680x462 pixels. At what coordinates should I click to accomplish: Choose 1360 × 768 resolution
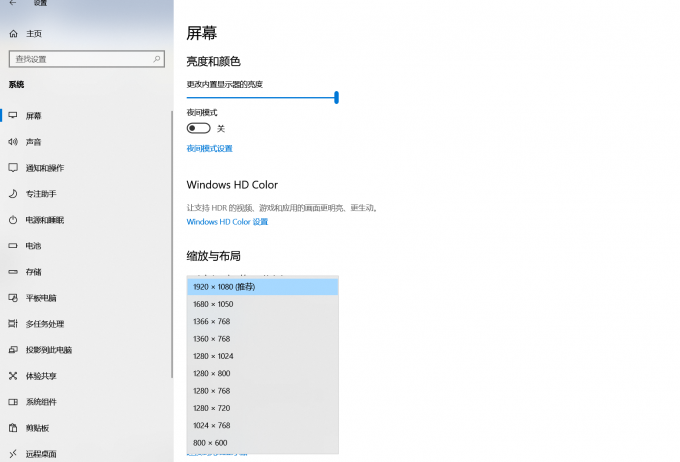point(262,339)
